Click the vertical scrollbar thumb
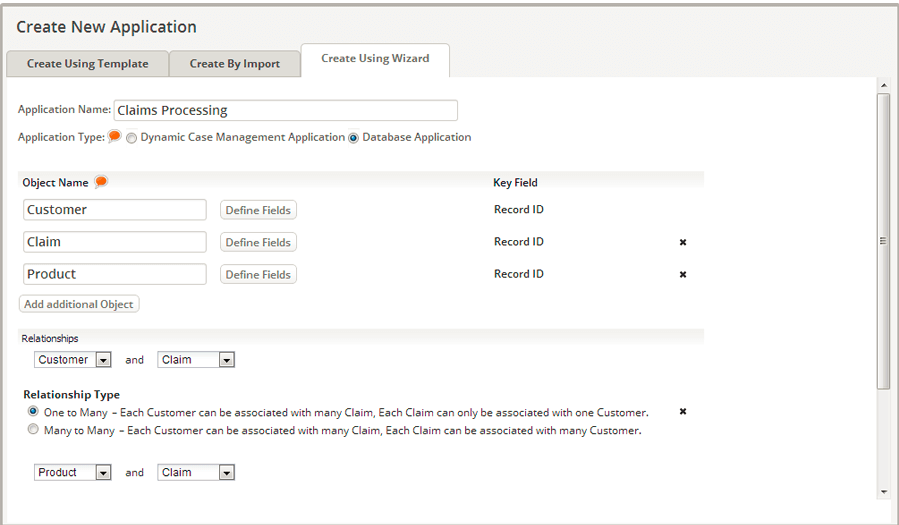This screenshot has width=899, height=525. [882, 240]
